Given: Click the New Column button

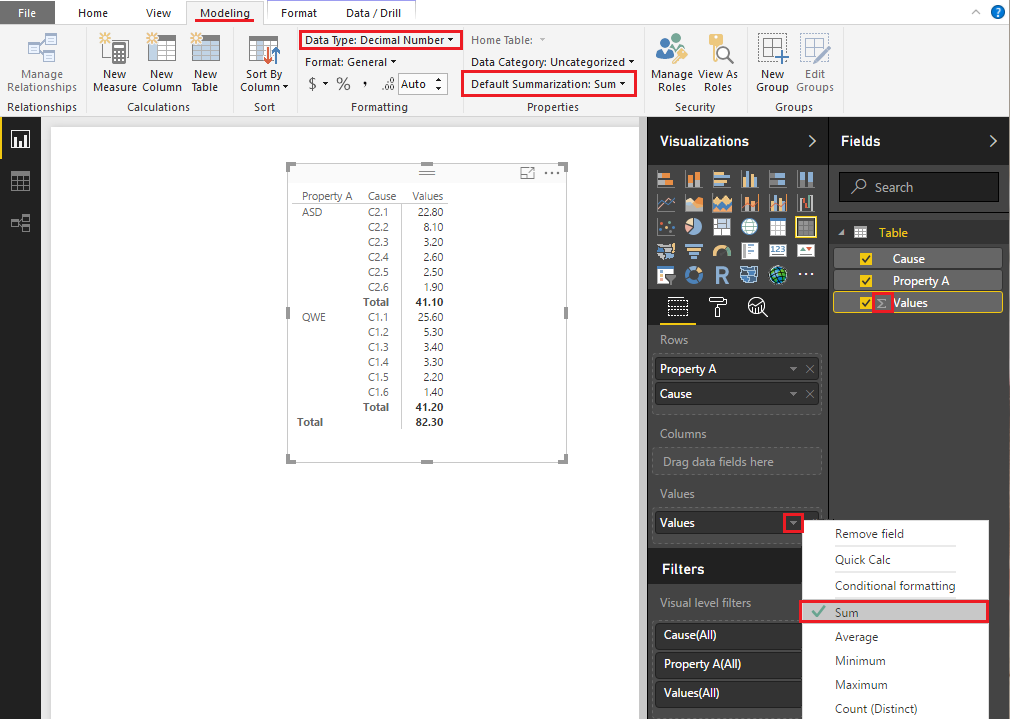Looking at the screenshot, I should pos(162,63).
